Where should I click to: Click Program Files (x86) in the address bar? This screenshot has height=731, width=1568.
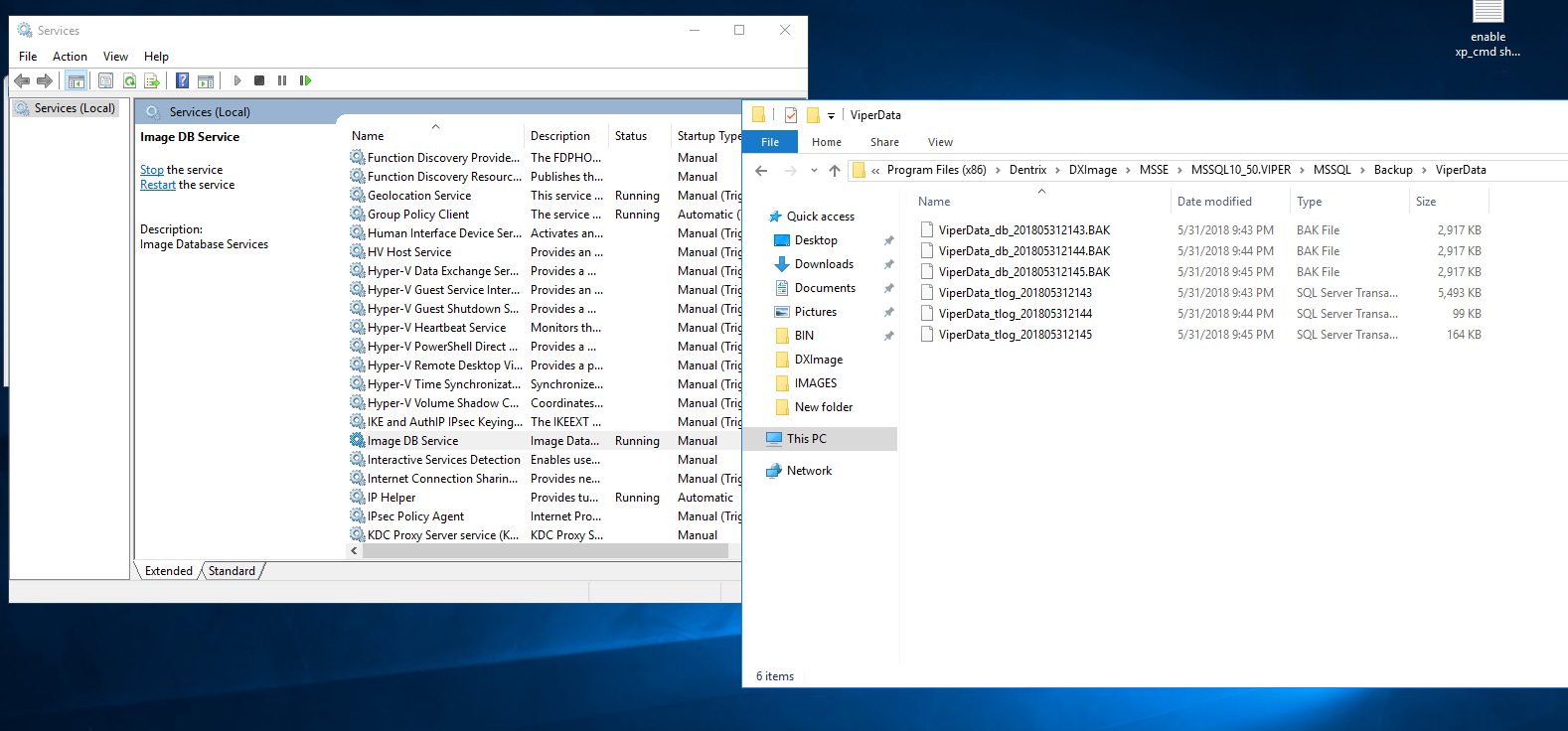coord(937,170)
